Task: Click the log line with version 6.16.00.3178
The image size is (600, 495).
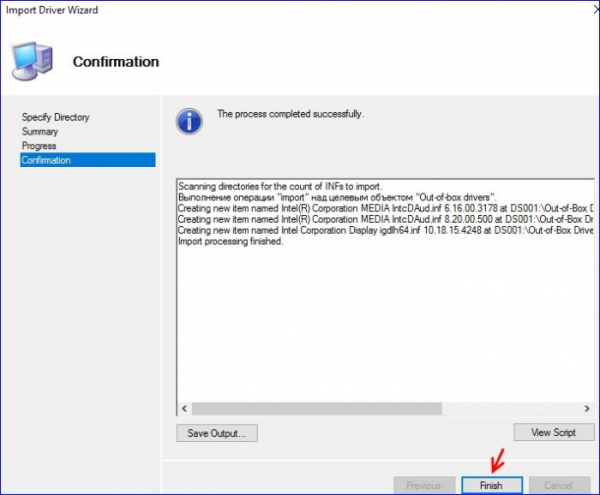Action: [386, 208]
